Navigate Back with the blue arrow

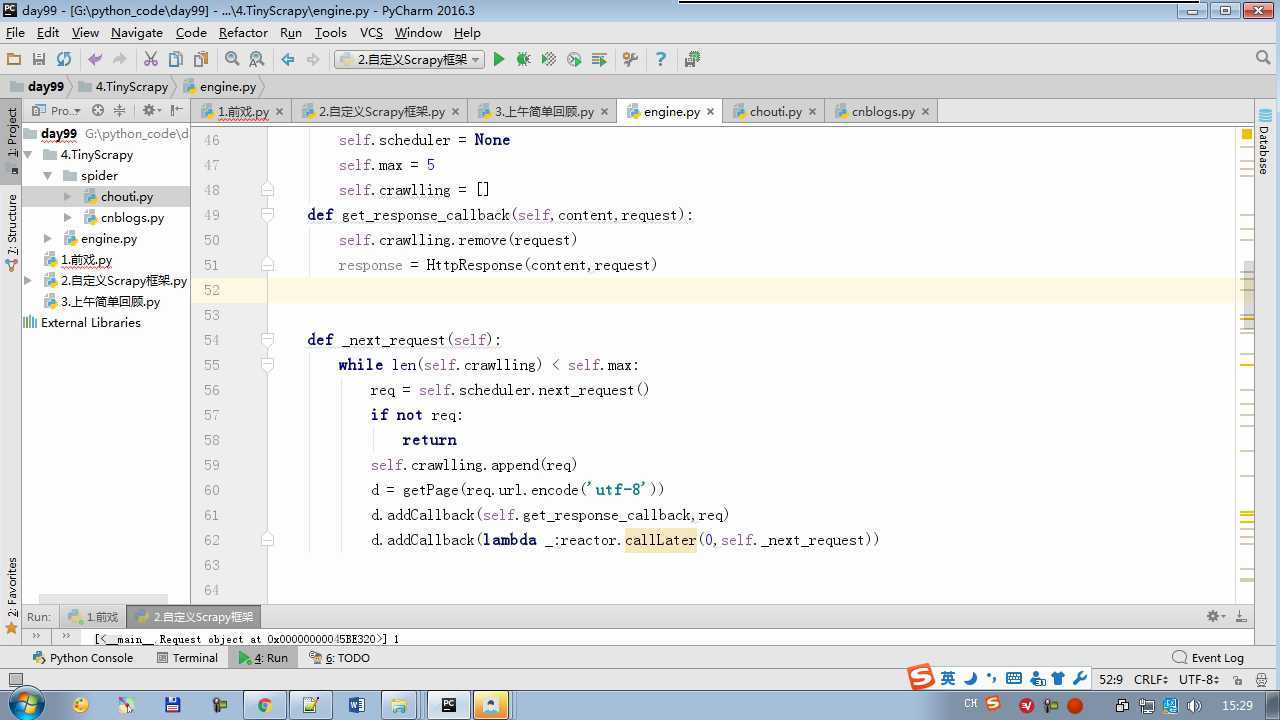tap(288, 60)
